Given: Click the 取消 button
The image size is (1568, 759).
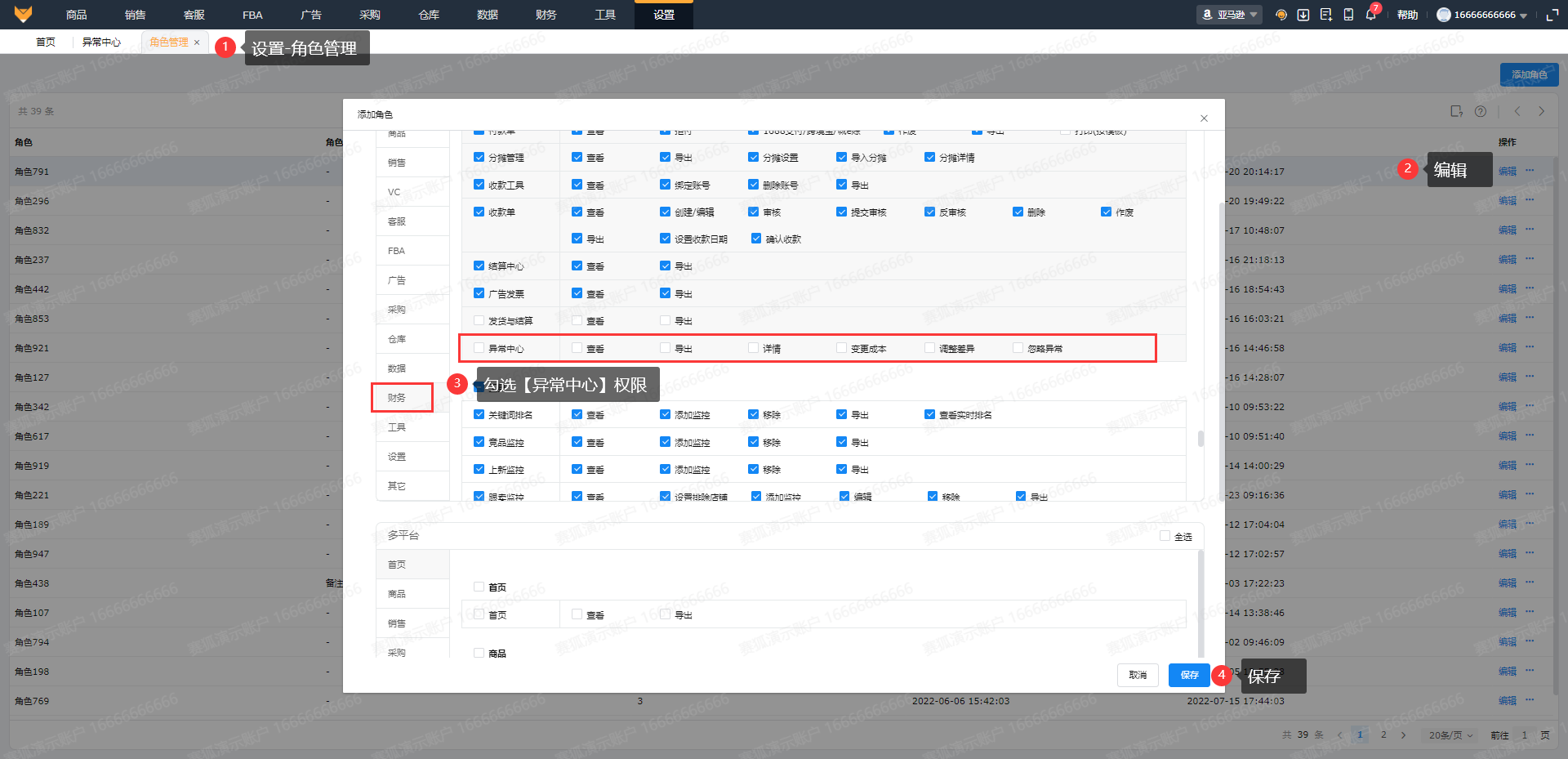Looking at the screenshot, I should click(x=1138, y=675).
